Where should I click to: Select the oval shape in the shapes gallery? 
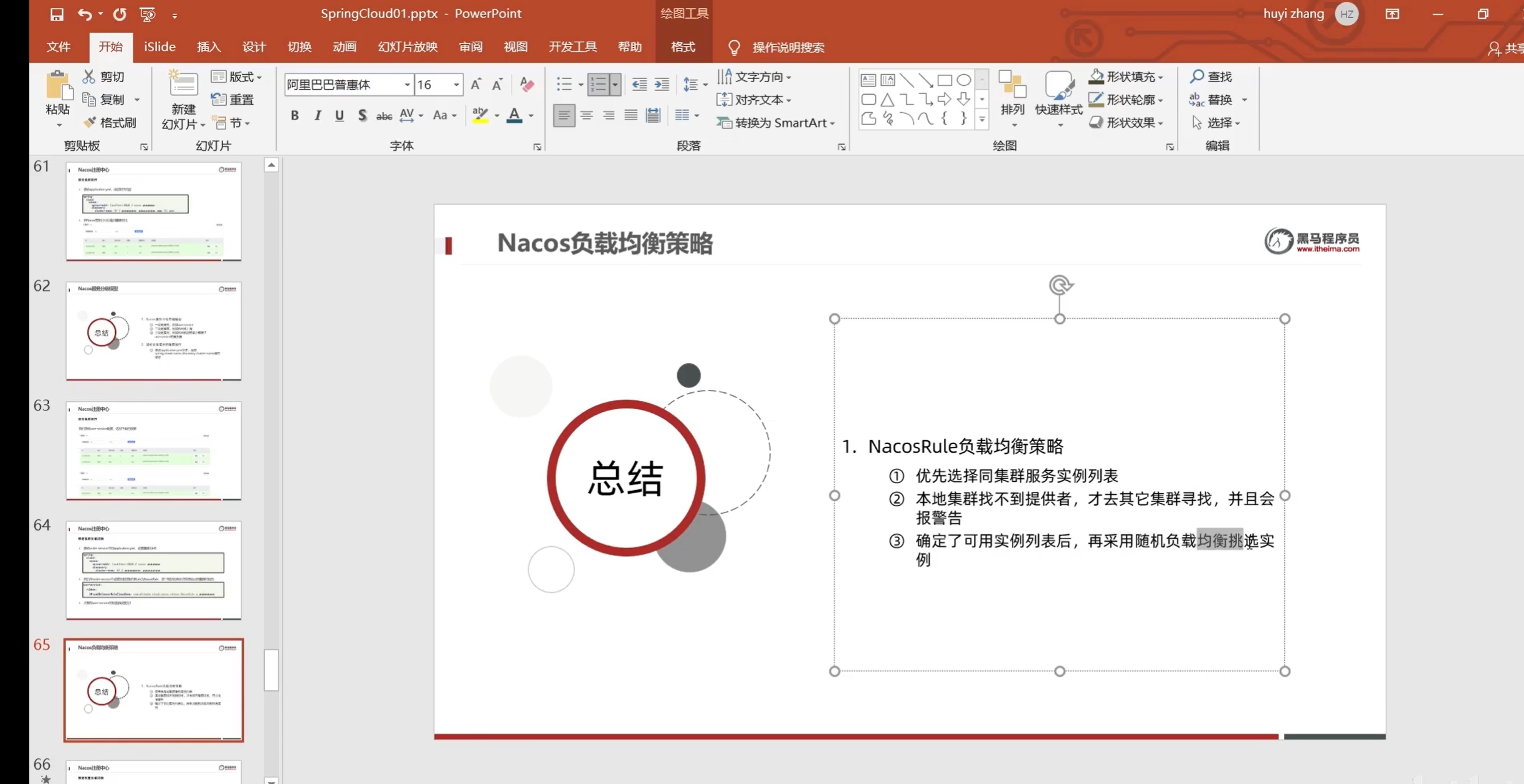coord(963,80)
